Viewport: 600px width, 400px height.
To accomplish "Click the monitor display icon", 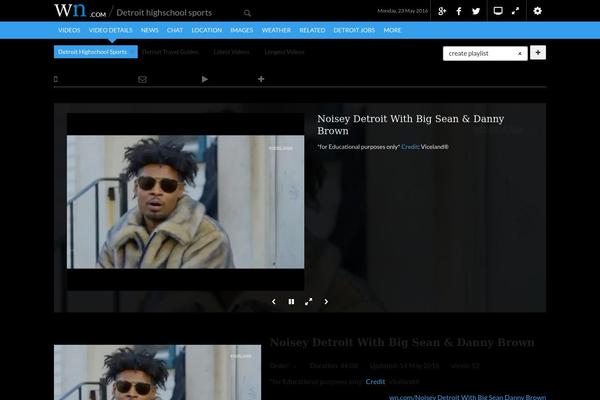I will (498, 11).
